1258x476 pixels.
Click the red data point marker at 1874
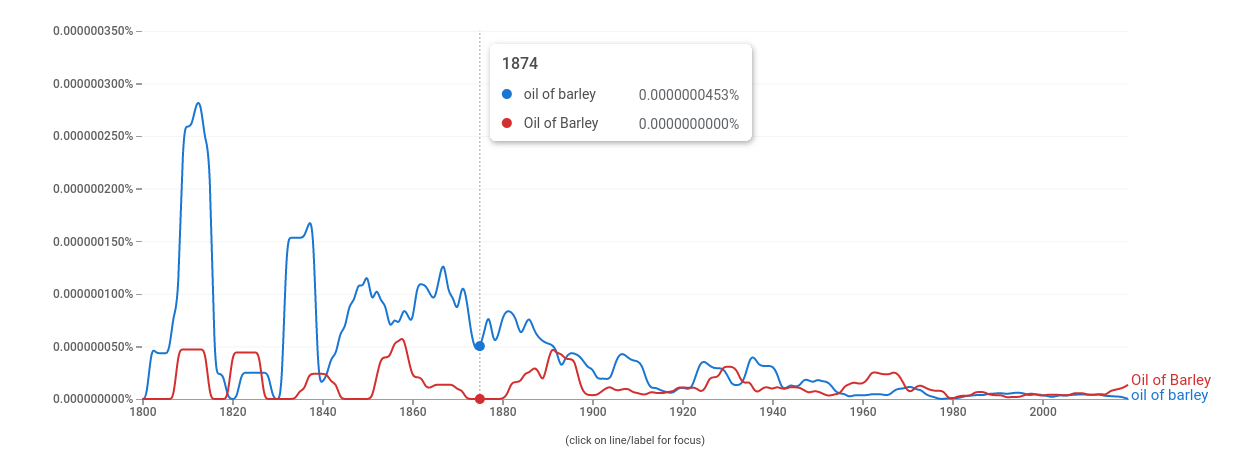click(480, 399)
